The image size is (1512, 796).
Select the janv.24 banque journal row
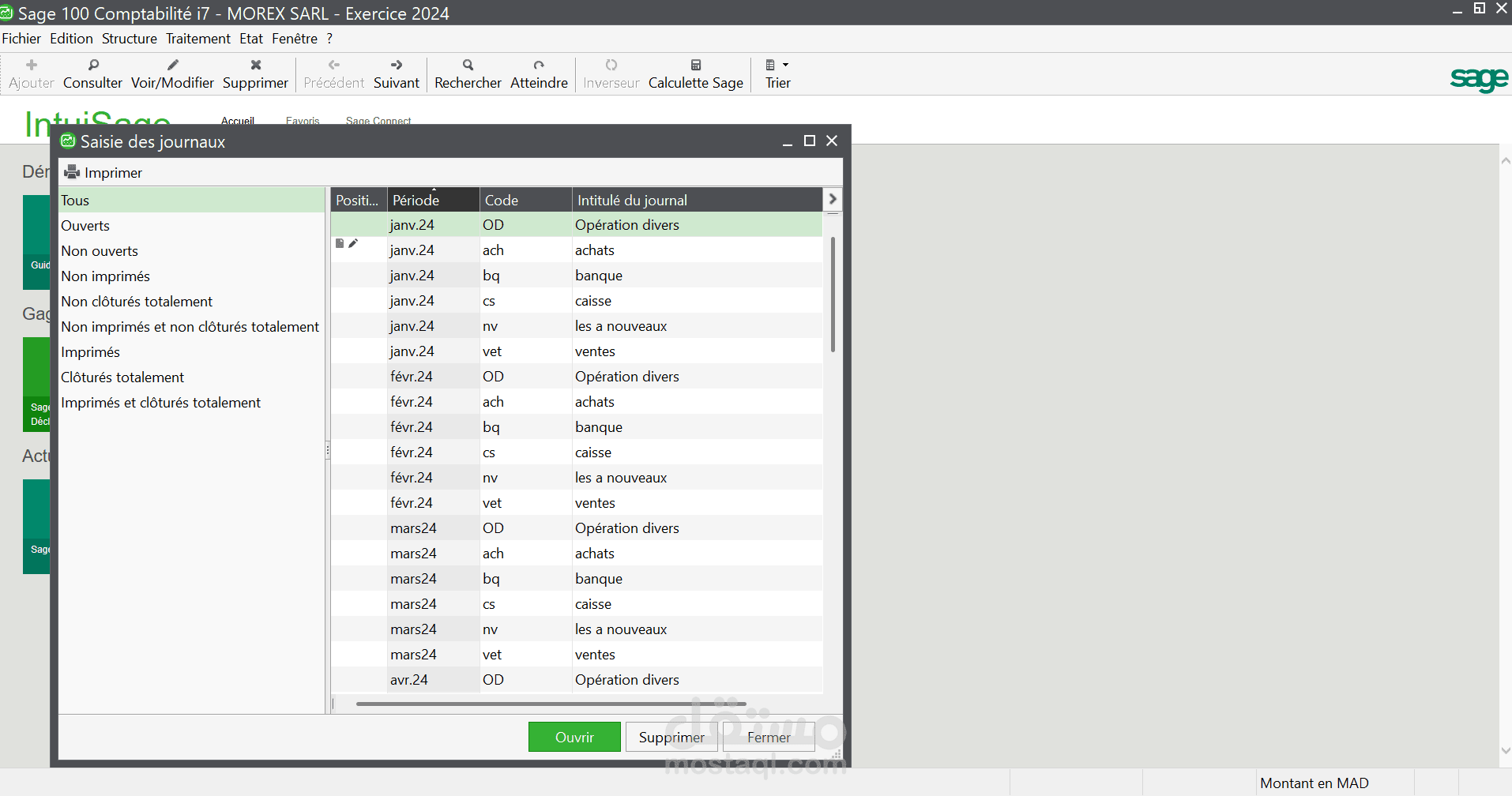coord(577,276)
